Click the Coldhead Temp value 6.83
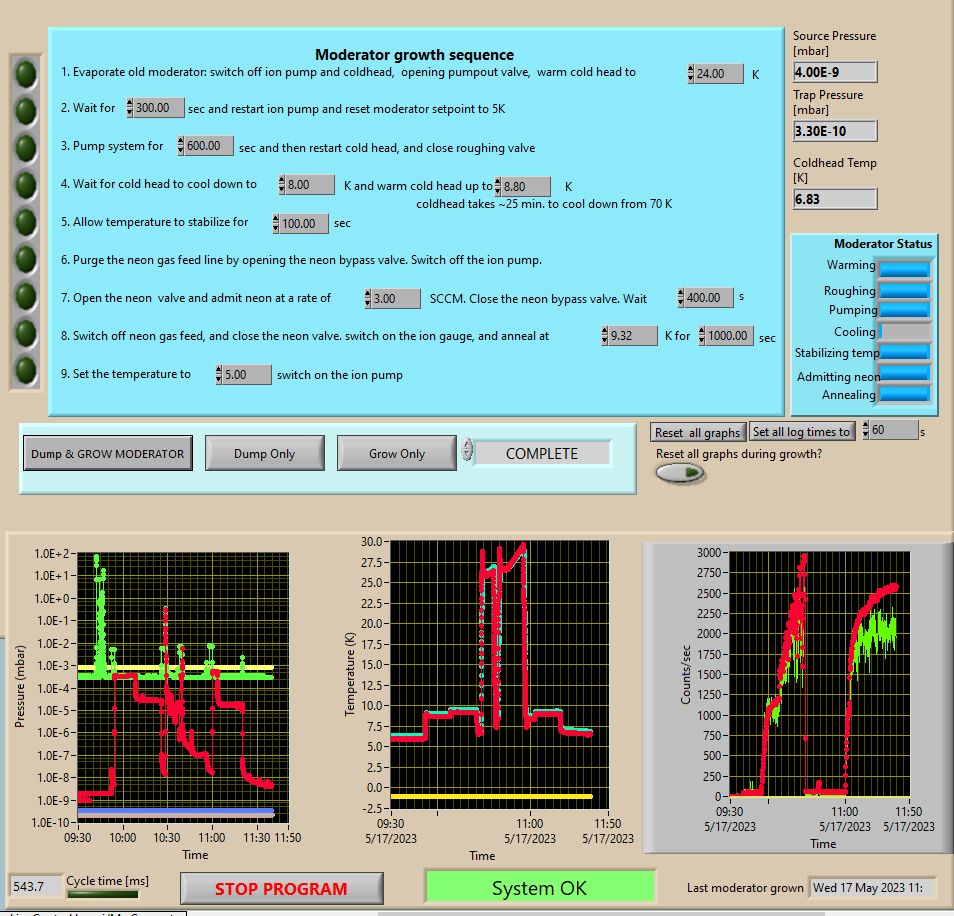954x916 pixels. coord(835,199)
